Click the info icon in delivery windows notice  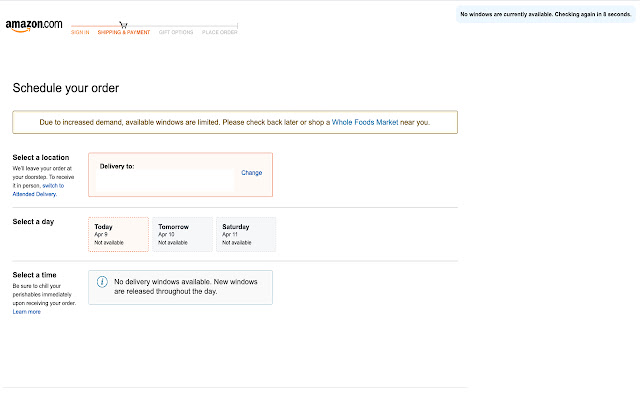point(102,282)
